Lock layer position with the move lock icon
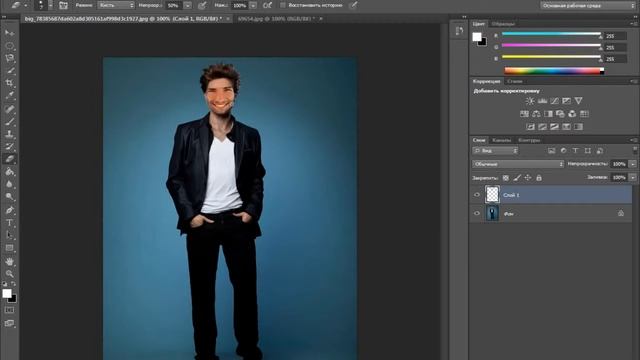Image resolution: width=640 pixels, height=360 pixels. click(528, 178)
